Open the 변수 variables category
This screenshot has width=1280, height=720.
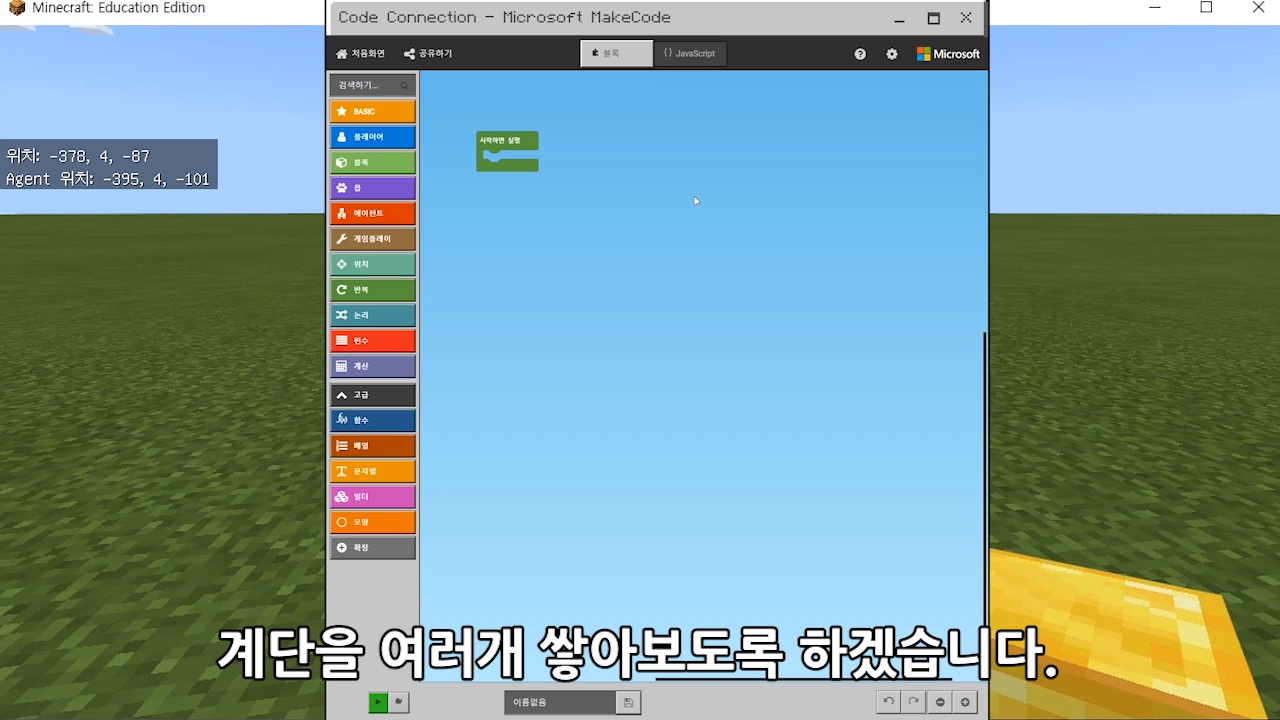pyautogui.click(x=373, y=341)
